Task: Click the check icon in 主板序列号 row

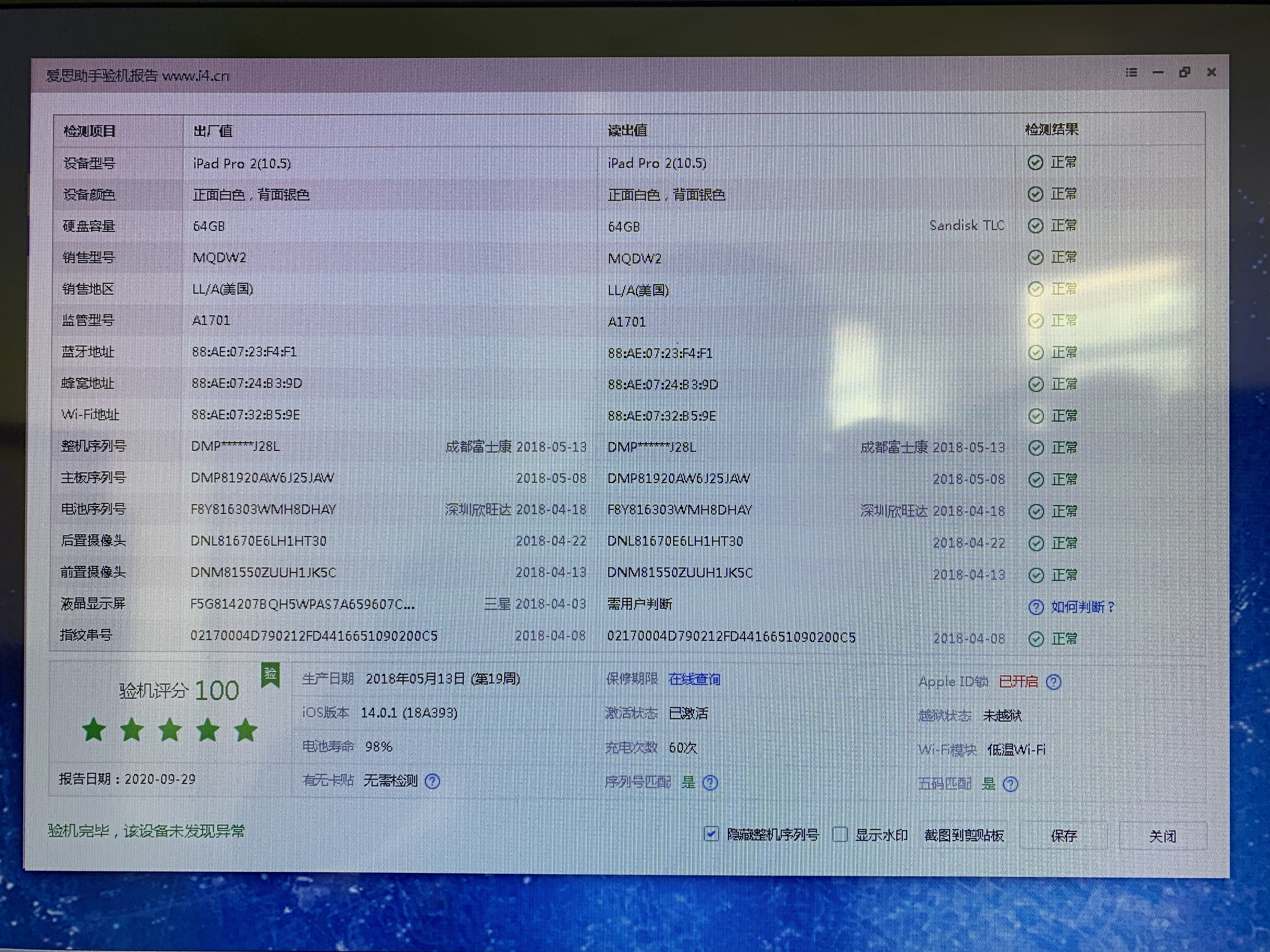Action: 1036,480
